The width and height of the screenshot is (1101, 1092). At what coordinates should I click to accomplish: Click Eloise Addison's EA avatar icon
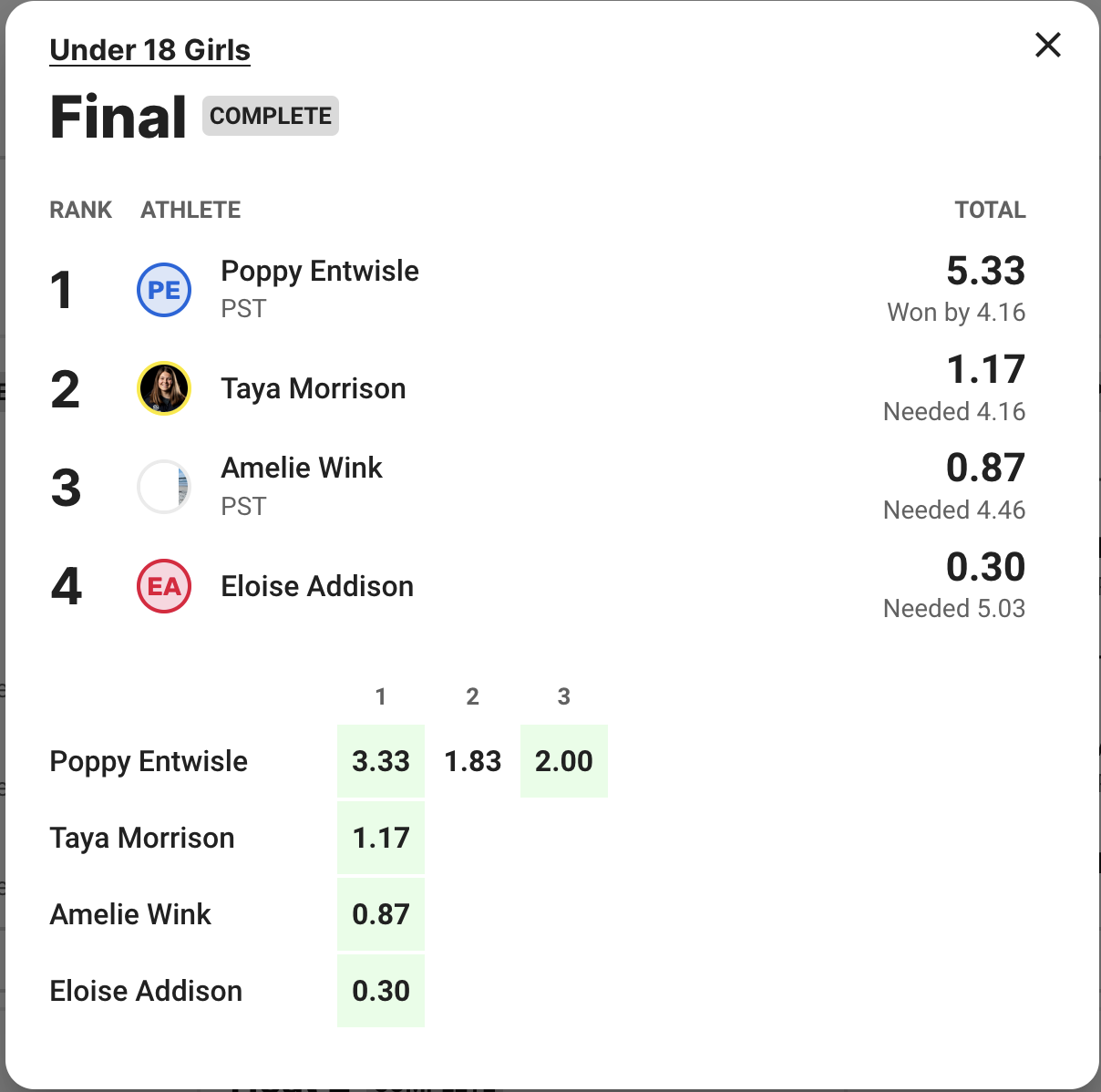[164, 586]
